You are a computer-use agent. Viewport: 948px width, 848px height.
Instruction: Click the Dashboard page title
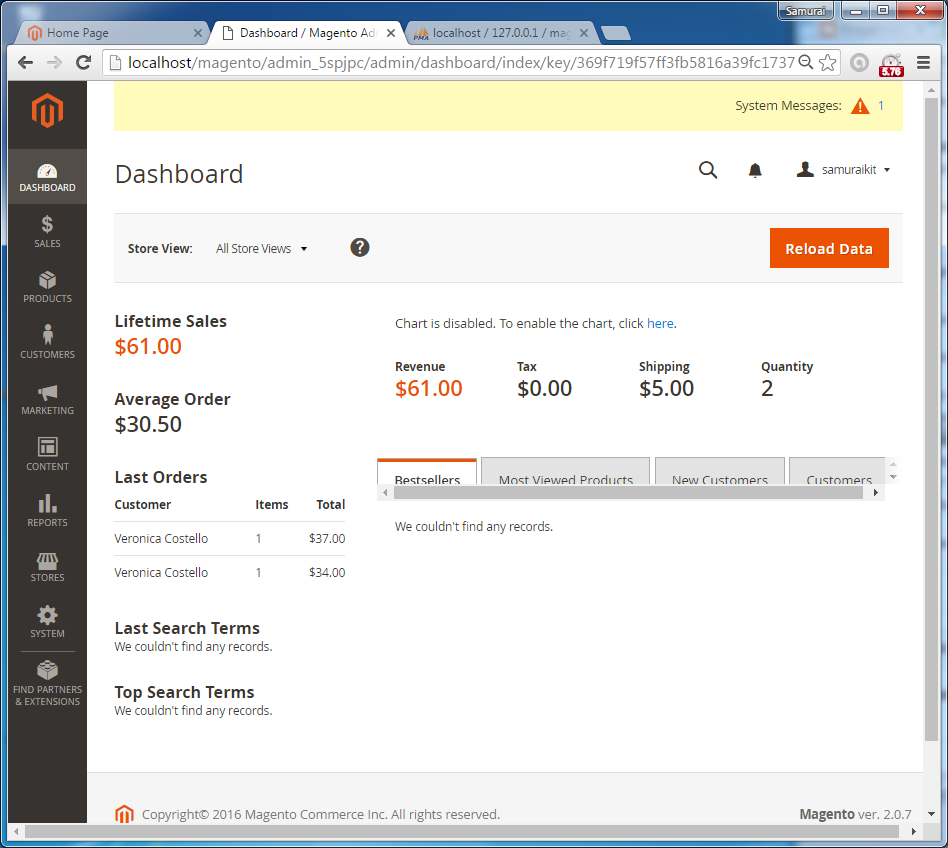click(179, 174)
